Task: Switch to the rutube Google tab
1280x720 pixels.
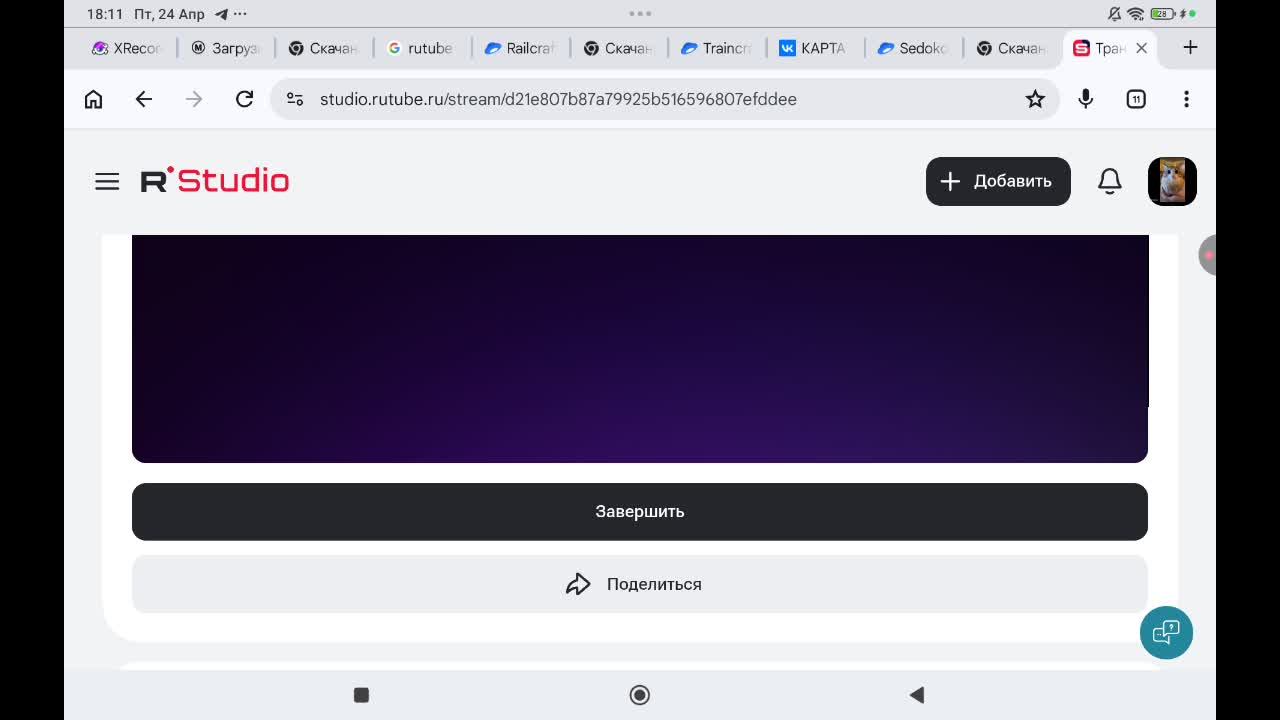Action: (x=421, y=48)
